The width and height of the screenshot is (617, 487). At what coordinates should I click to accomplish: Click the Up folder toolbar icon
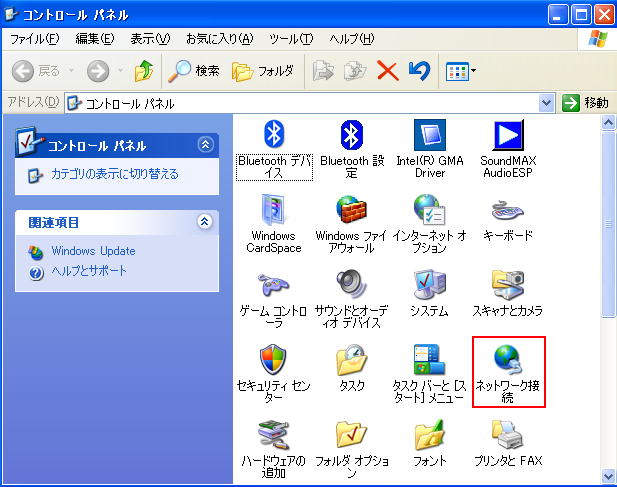144,71
